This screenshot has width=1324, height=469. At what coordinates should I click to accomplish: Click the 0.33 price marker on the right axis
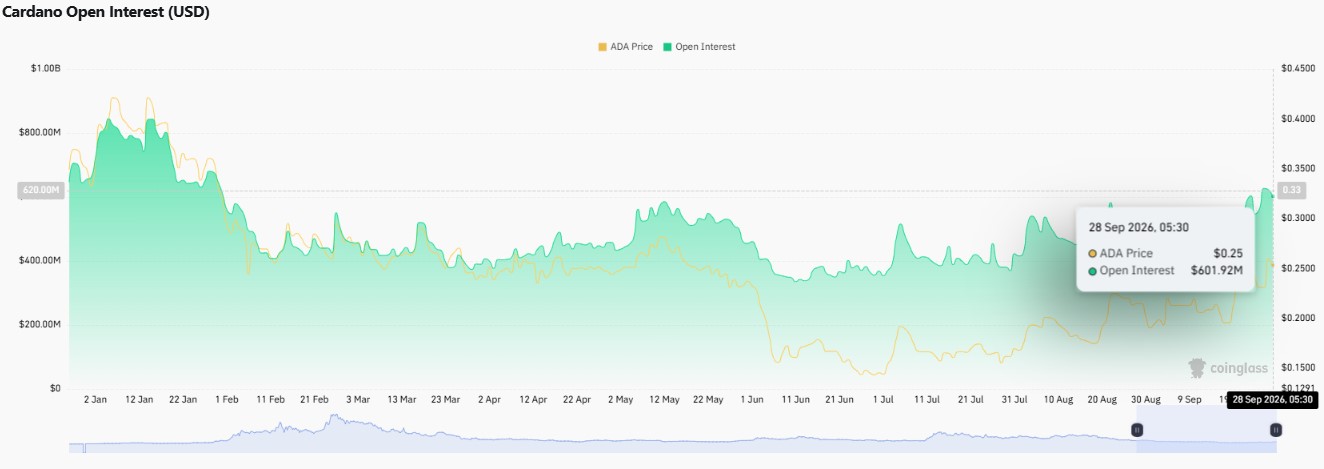(1292, 191)
